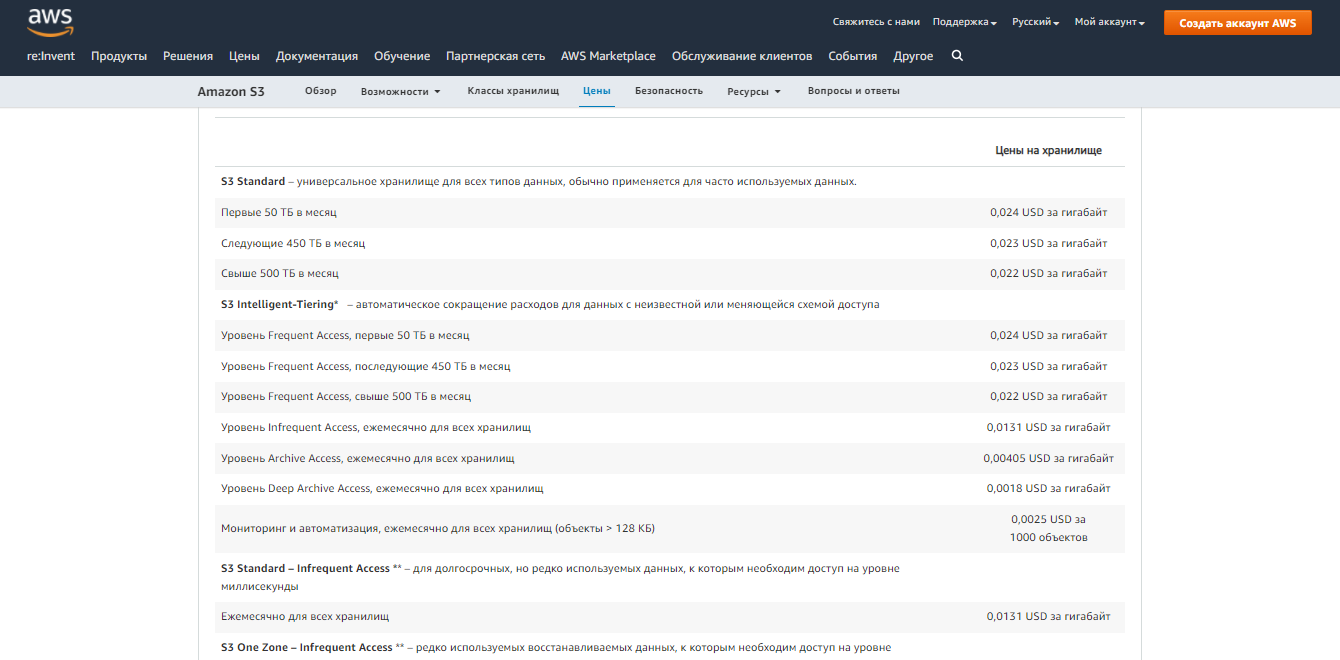Click the Уровень Archive Access row label

click(368, 458)
